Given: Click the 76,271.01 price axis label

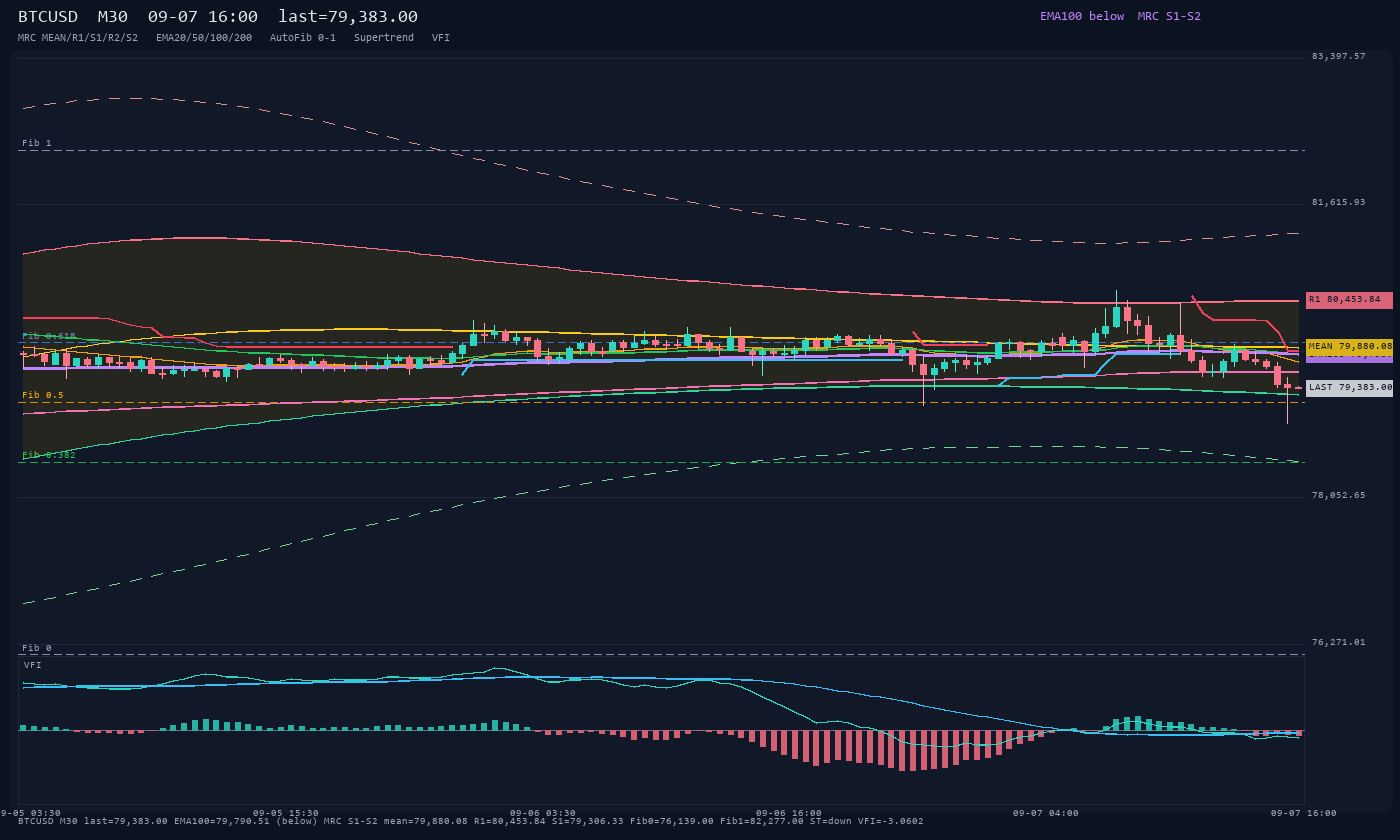Looking at the screenshot, I should (1338, 642).
